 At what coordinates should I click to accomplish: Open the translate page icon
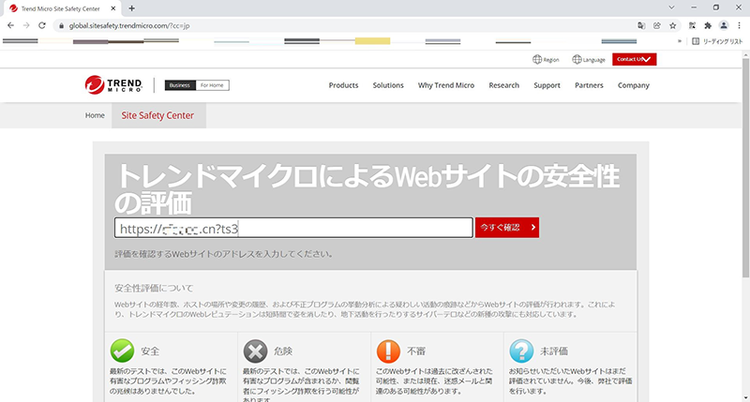[641, 26]
